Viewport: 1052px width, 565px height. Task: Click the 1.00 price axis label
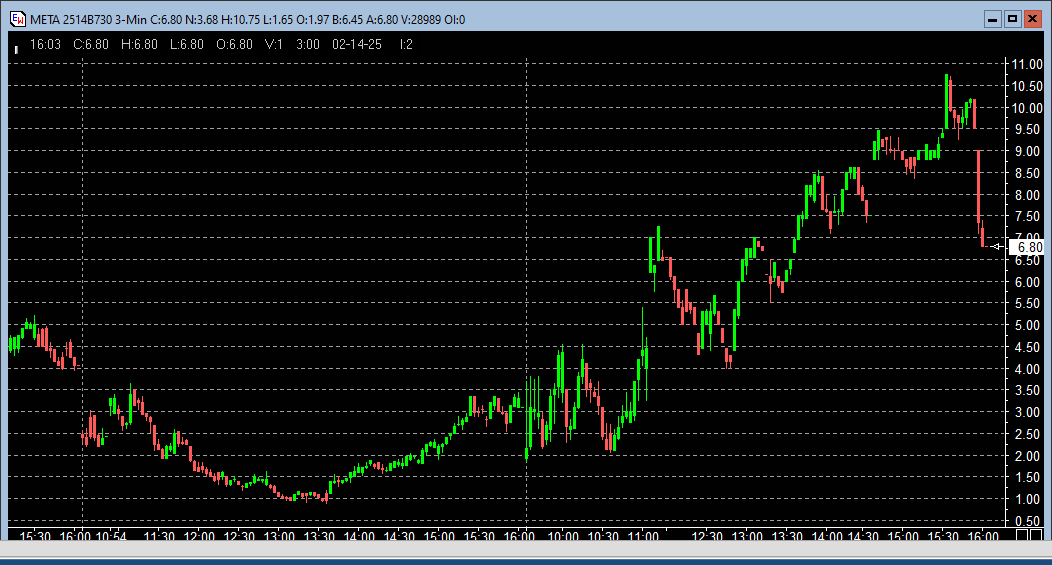pos(1027,499)
